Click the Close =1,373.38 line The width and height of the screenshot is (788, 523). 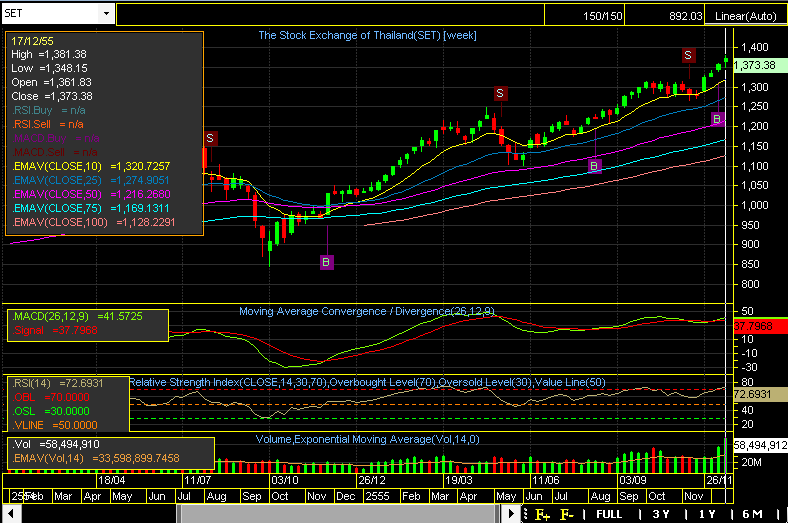pyautogui.click(x=52, y=96)
